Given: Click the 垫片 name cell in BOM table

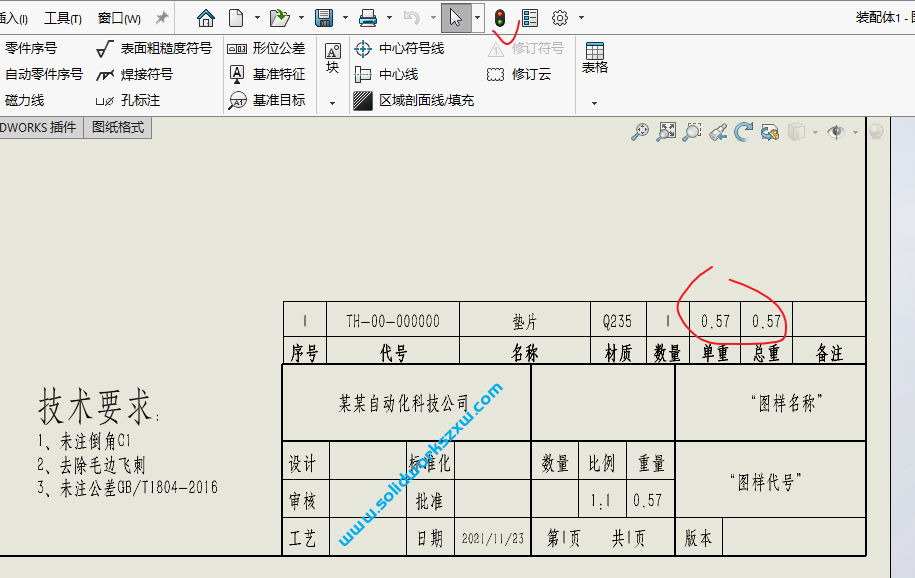Looking at the screenshot, I should click(x=525, y=321).
